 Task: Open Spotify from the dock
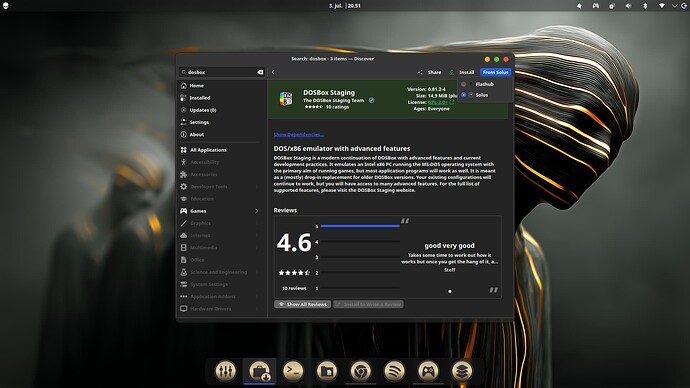coord(394,371)
